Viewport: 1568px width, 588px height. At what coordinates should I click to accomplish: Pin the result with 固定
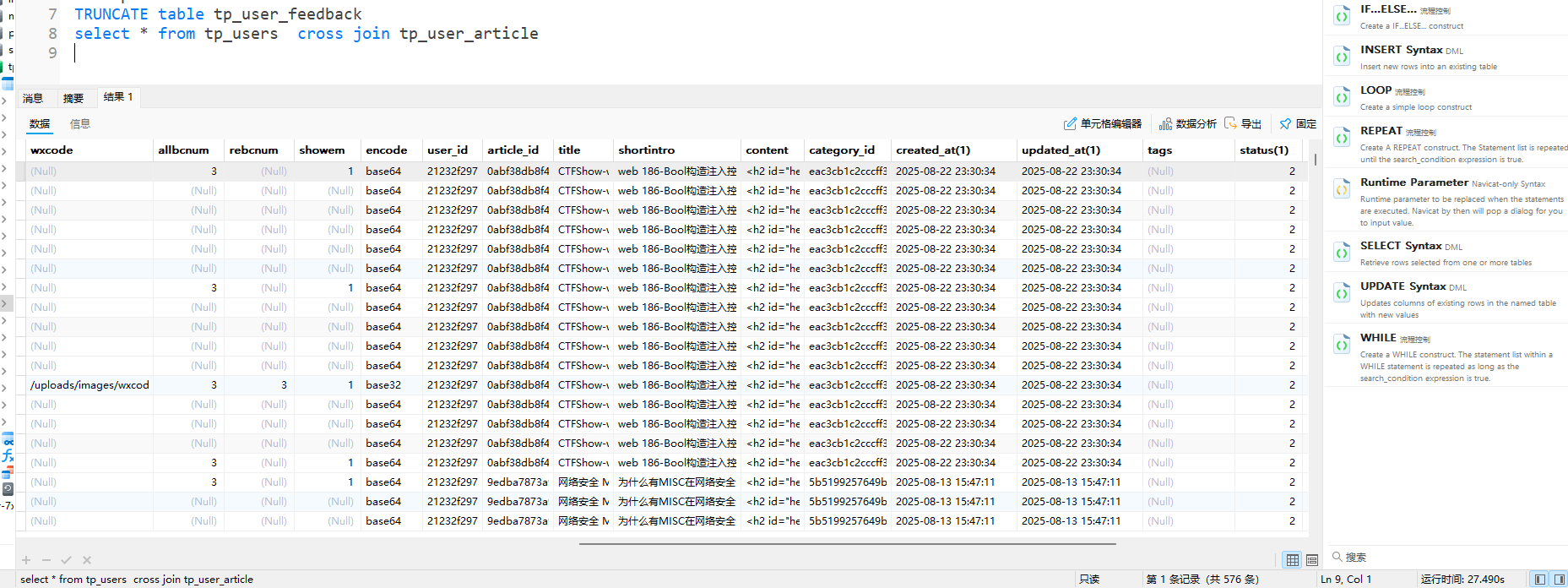(x=1297, y=124)
